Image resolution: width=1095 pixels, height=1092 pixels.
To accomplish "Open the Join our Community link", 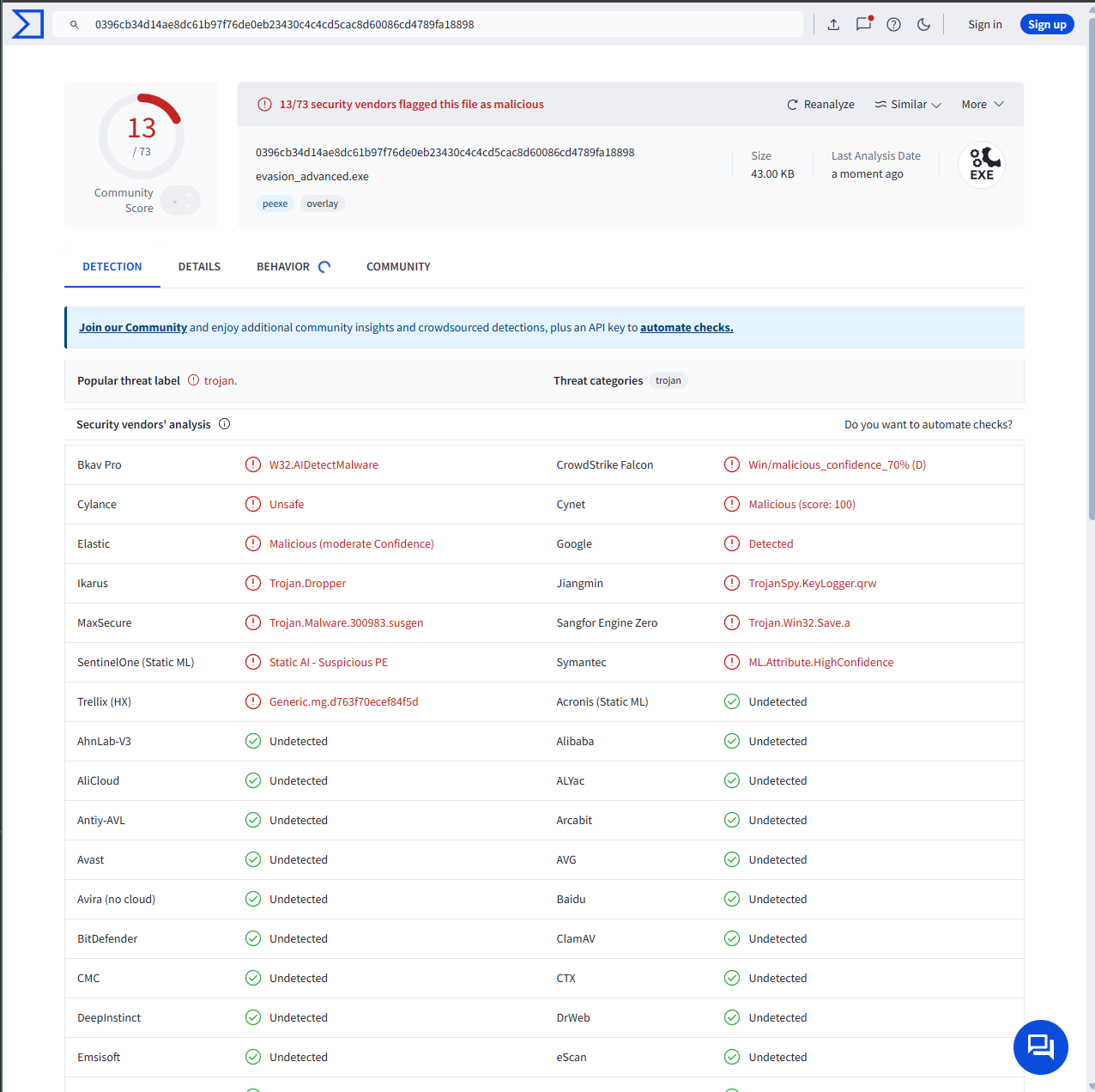I will pyautogui.click(x=133, y=327).
